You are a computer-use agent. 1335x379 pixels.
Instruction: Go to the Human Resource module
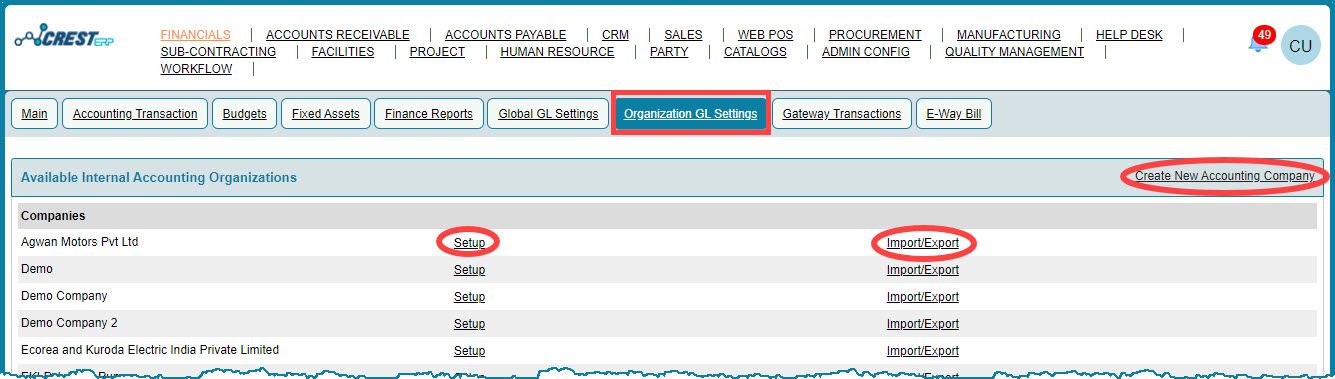click(x=557, y=52)
